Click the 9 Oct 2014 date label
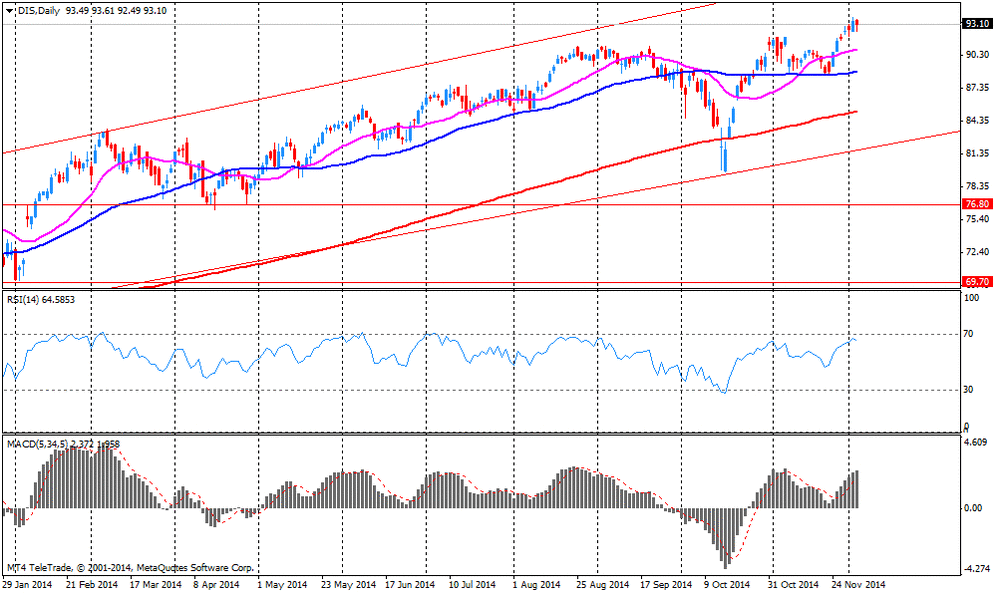This screenshot has width=1000, height=593. click(x=726, y=584)
